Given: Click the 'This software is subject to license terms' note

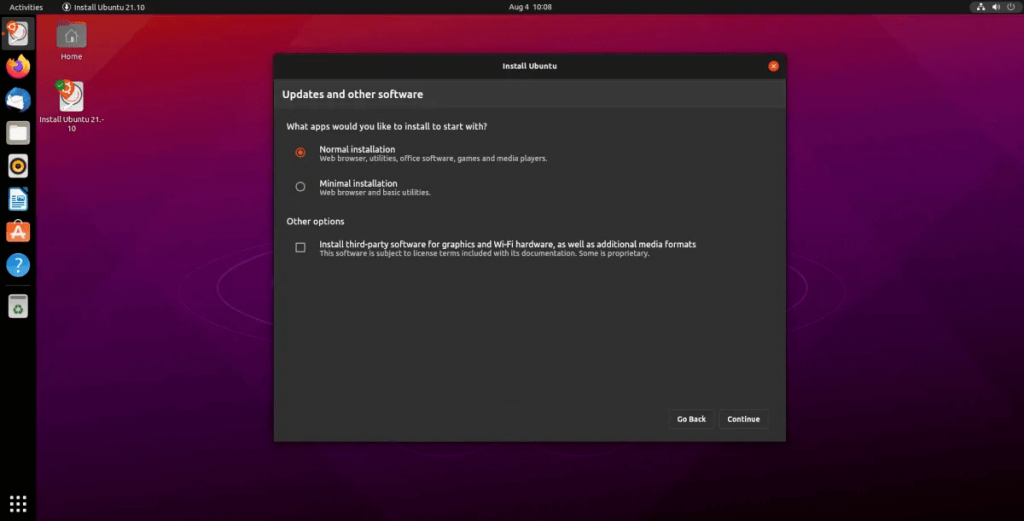Looking at the screenshot, I should point(484,253).
